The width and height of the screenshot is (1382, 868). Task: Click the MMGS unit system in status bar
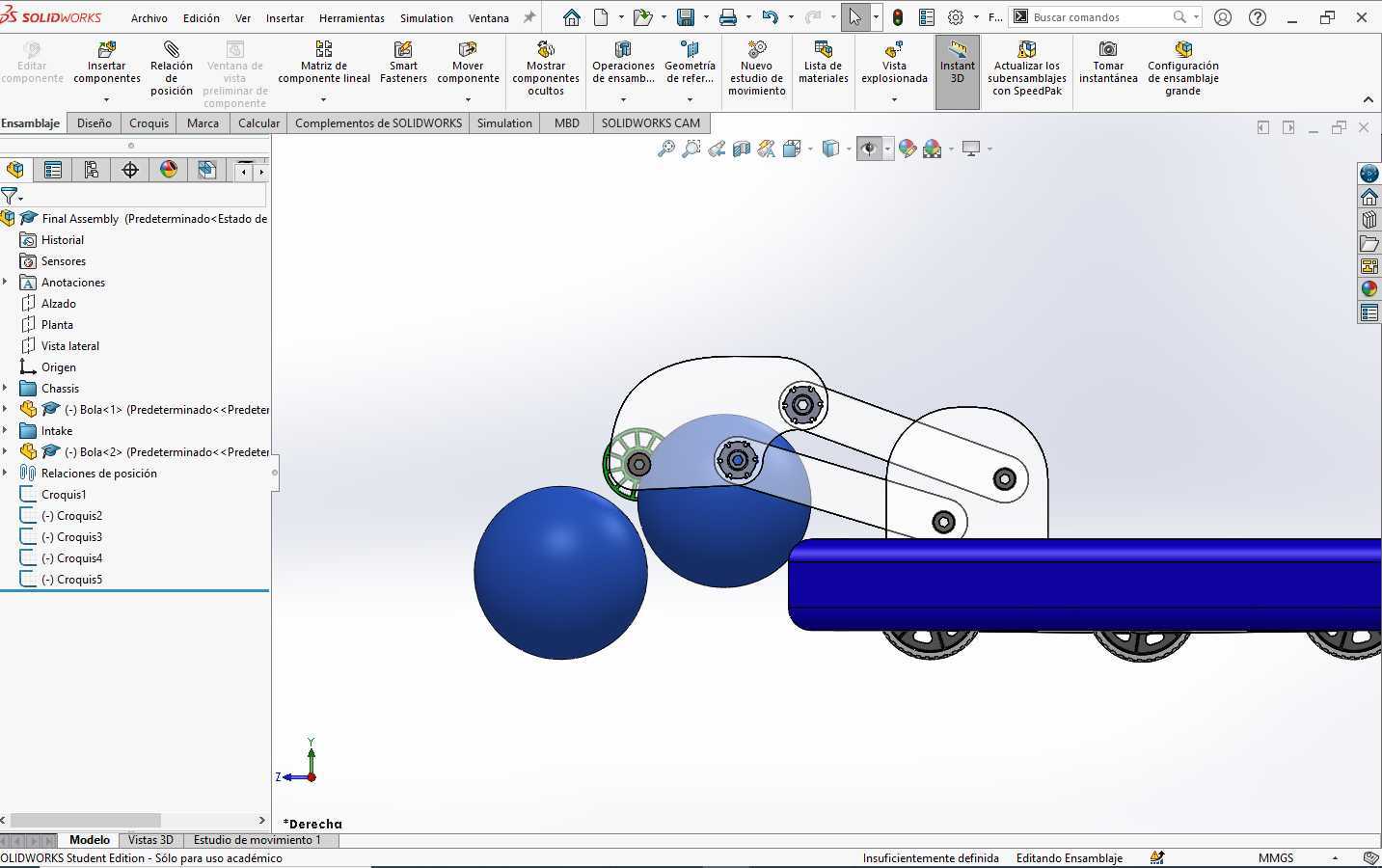[1276, 858]
